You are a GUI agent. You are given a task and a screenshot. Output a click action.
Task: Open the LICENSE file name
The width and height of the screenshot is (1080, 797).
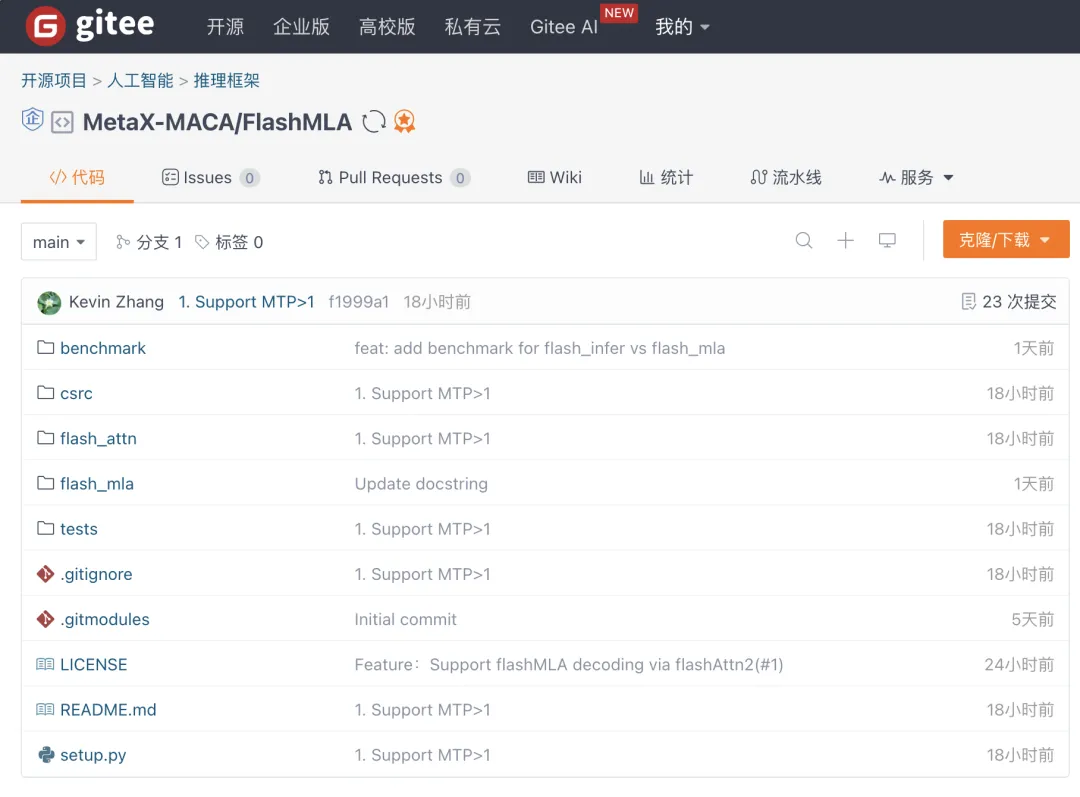pos(94,665)
